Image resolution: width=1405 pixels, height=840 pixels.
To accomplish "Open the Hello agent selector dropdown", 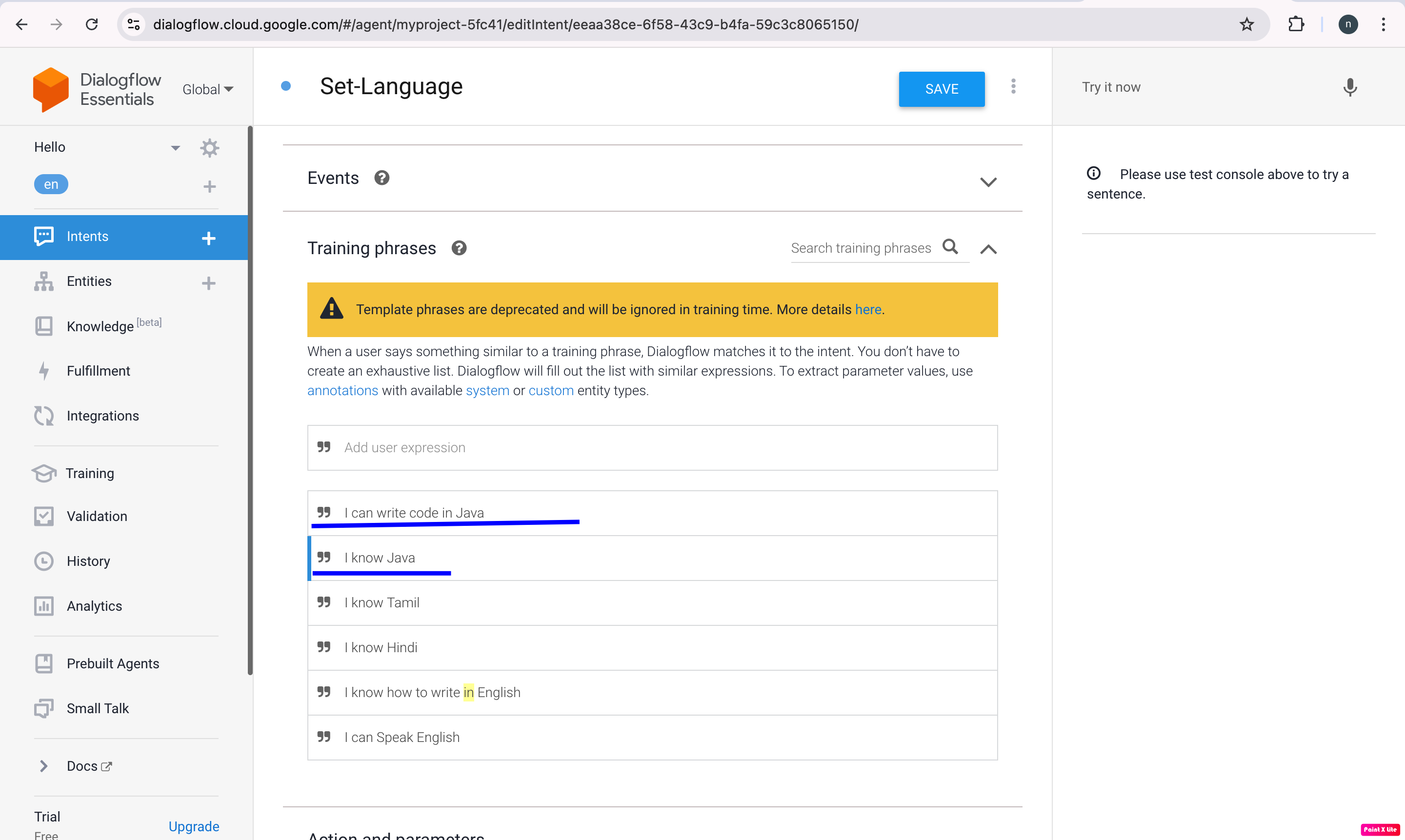I will pyautogui.click(x=176, y=147).
